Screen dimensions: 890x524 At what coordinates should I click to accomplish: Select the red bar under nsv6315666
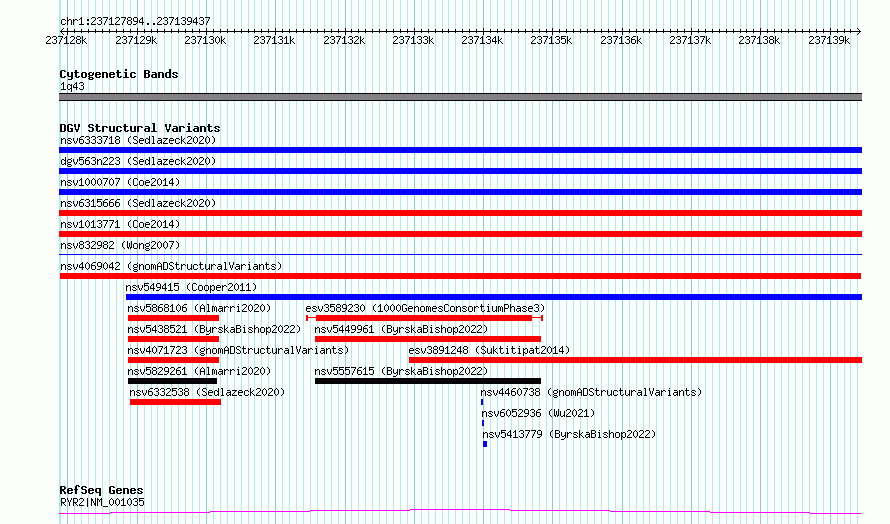460,213
